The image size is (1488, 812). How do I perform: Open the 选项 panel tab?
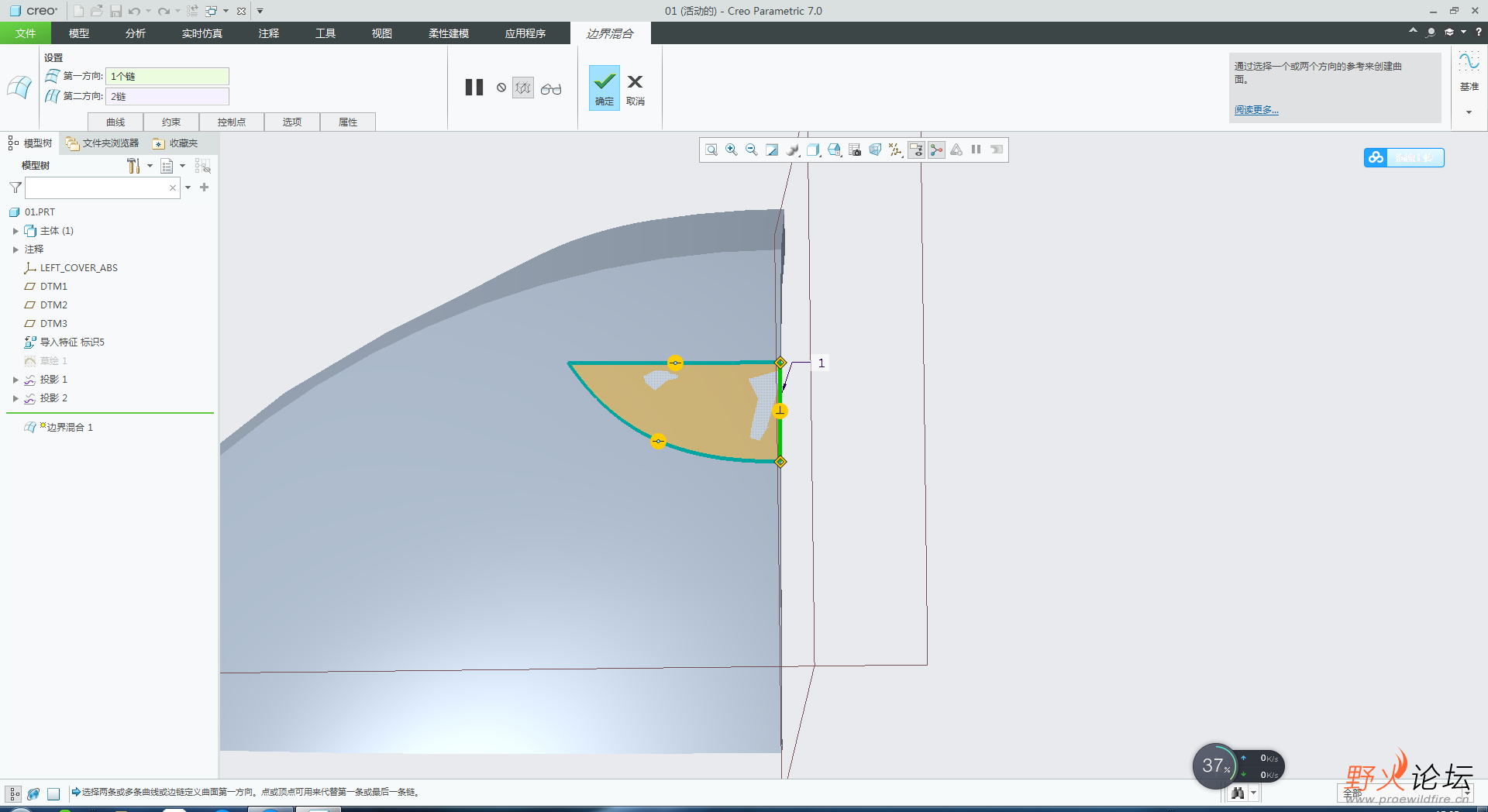(x=292, y=122)
